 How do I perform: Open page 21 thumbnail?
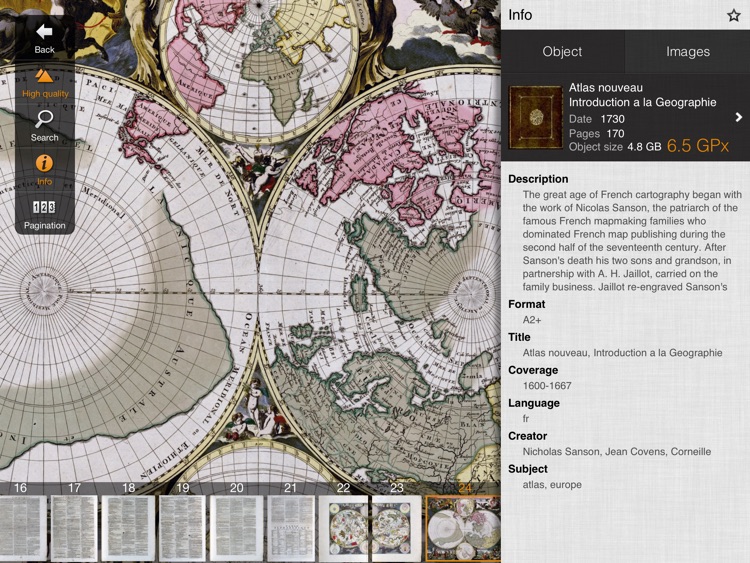coord(290,528)
